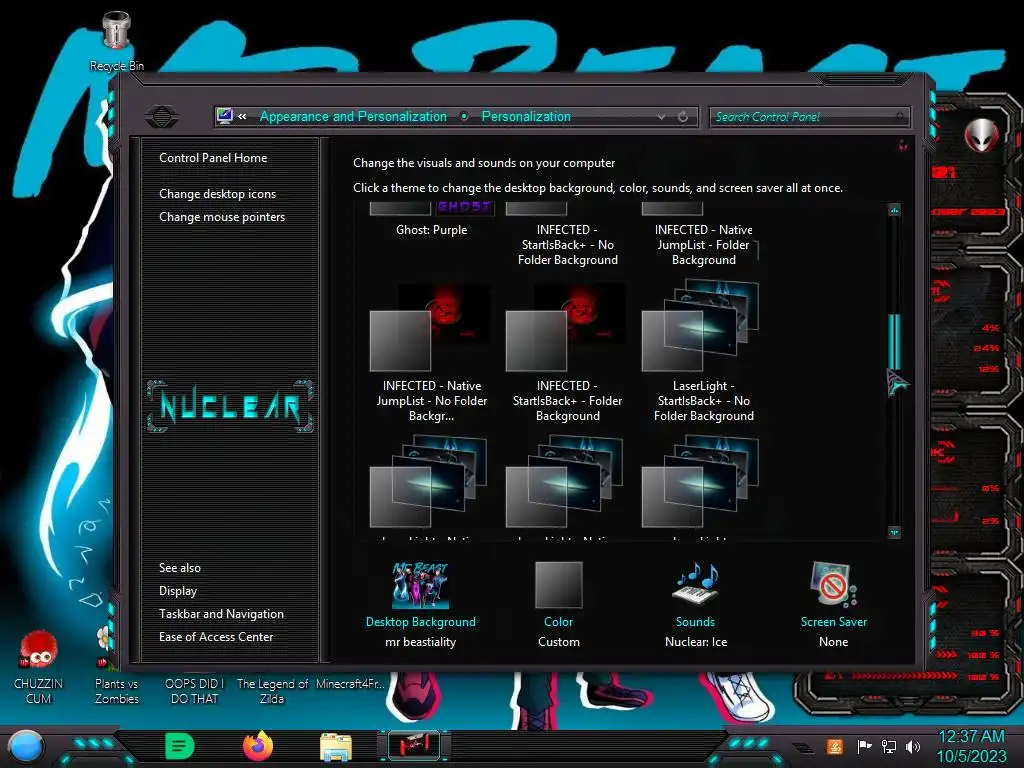Open the Color settings swatch

click(558, 585)
